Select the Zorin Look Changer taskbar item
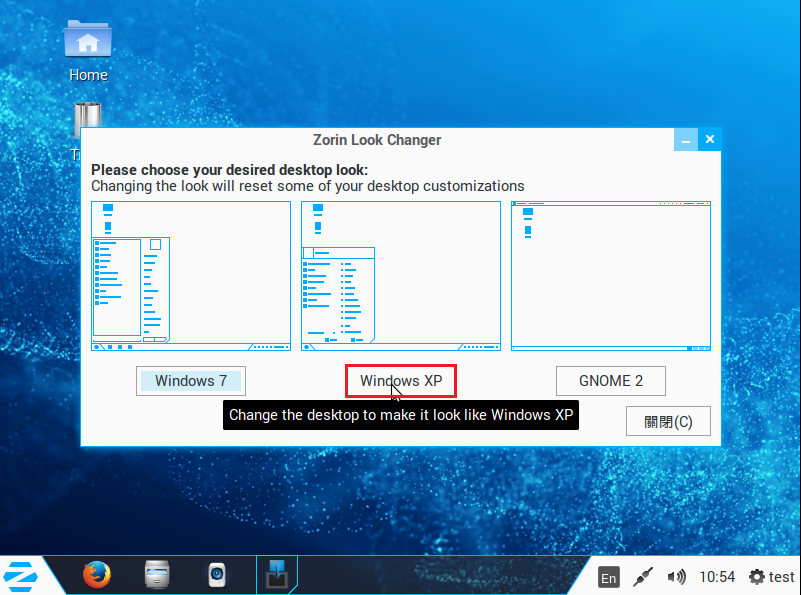801x595 pixels. (x=277, y=575)
